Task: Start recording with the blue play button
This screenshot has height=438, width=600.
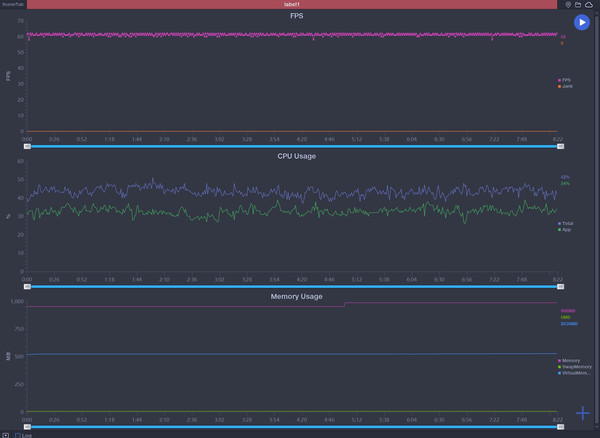Action: pyautogui.click(x=582, y=23)
